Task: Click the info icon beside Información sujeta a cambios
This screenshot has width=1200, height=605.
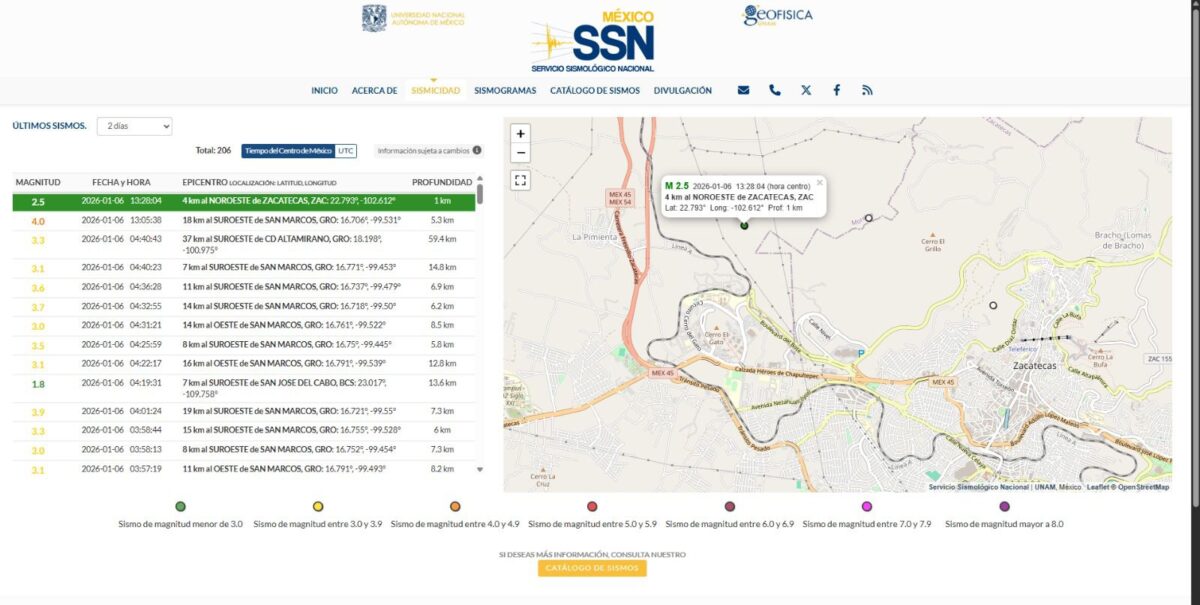Action: point(477,151)
